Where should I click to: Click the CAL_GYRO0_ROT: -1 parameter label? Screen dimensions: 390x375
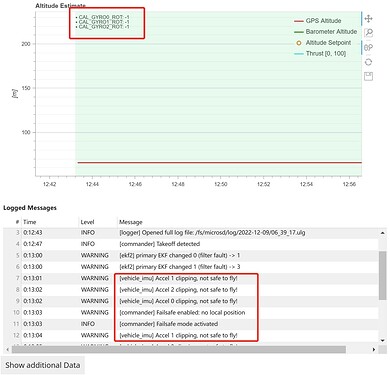click(x=104, y=17)
